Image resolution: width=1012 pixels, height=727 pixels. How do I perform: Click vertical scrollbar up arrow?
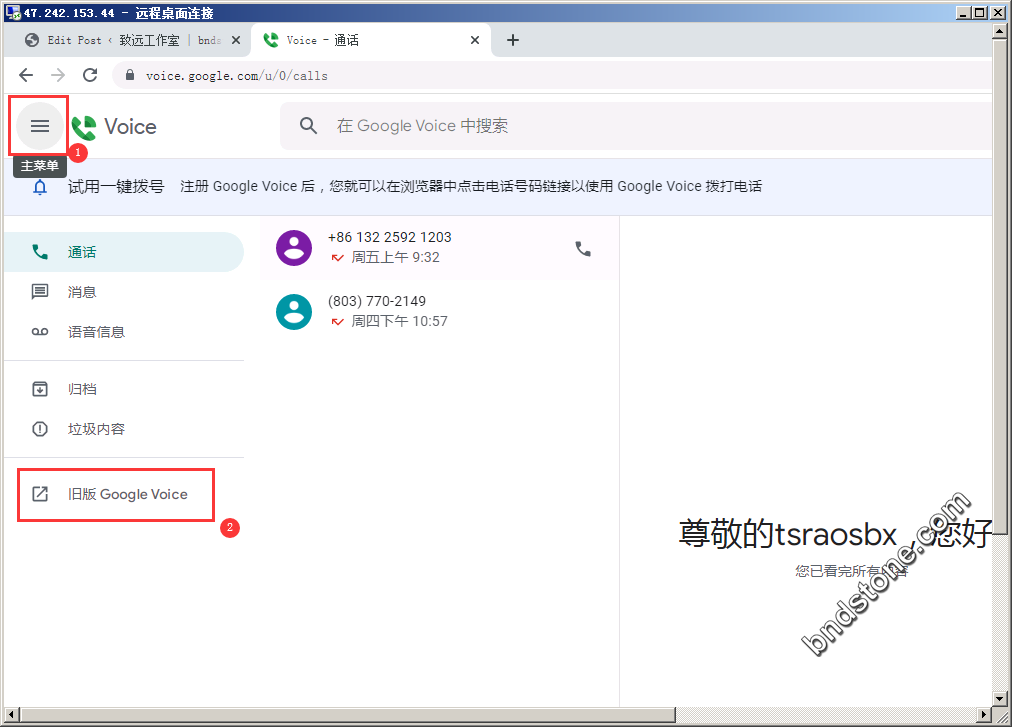point(1000,31)
